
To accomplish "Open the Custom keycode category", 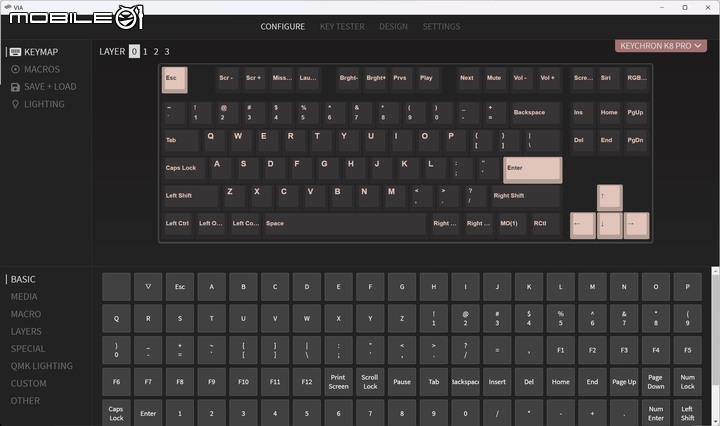I will pyautogui.click(x=28, y=384).
